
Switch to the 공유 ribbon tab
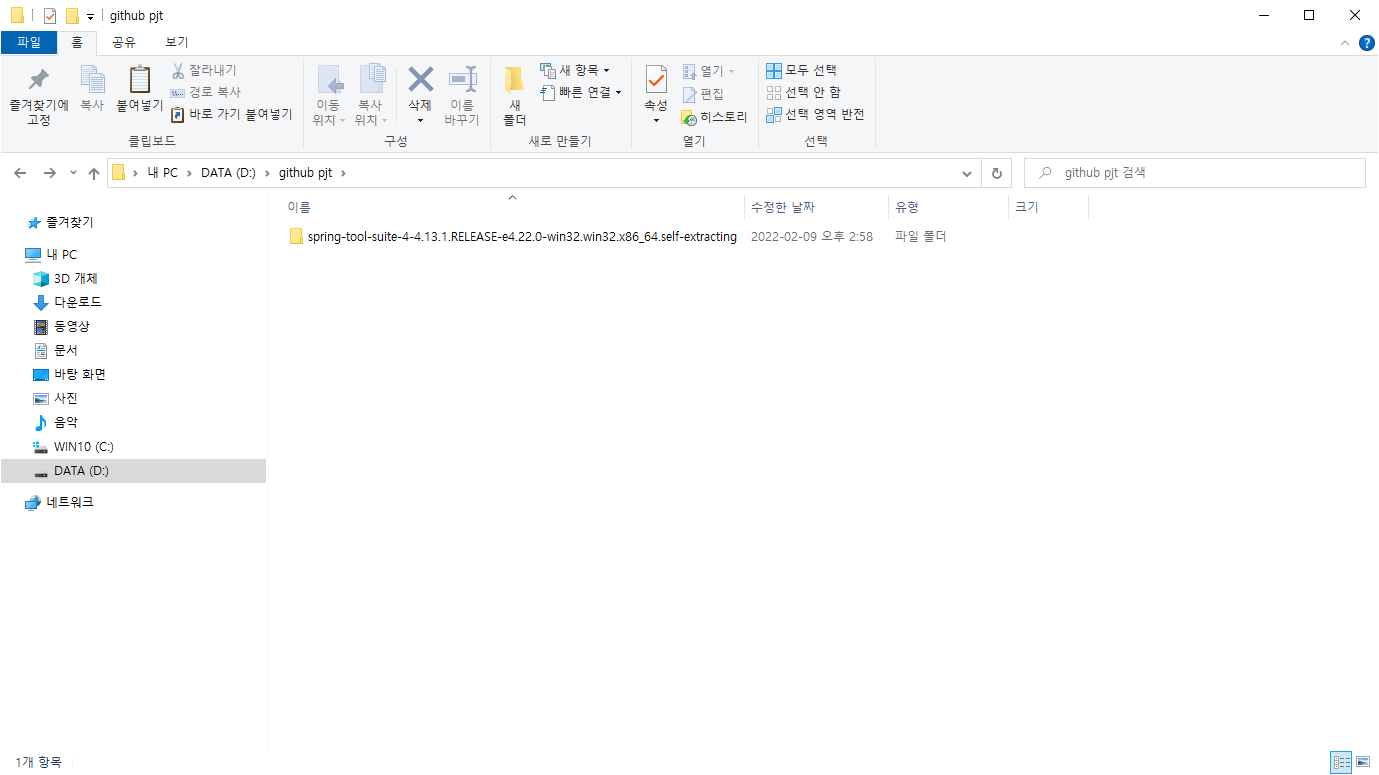(124, 42)
